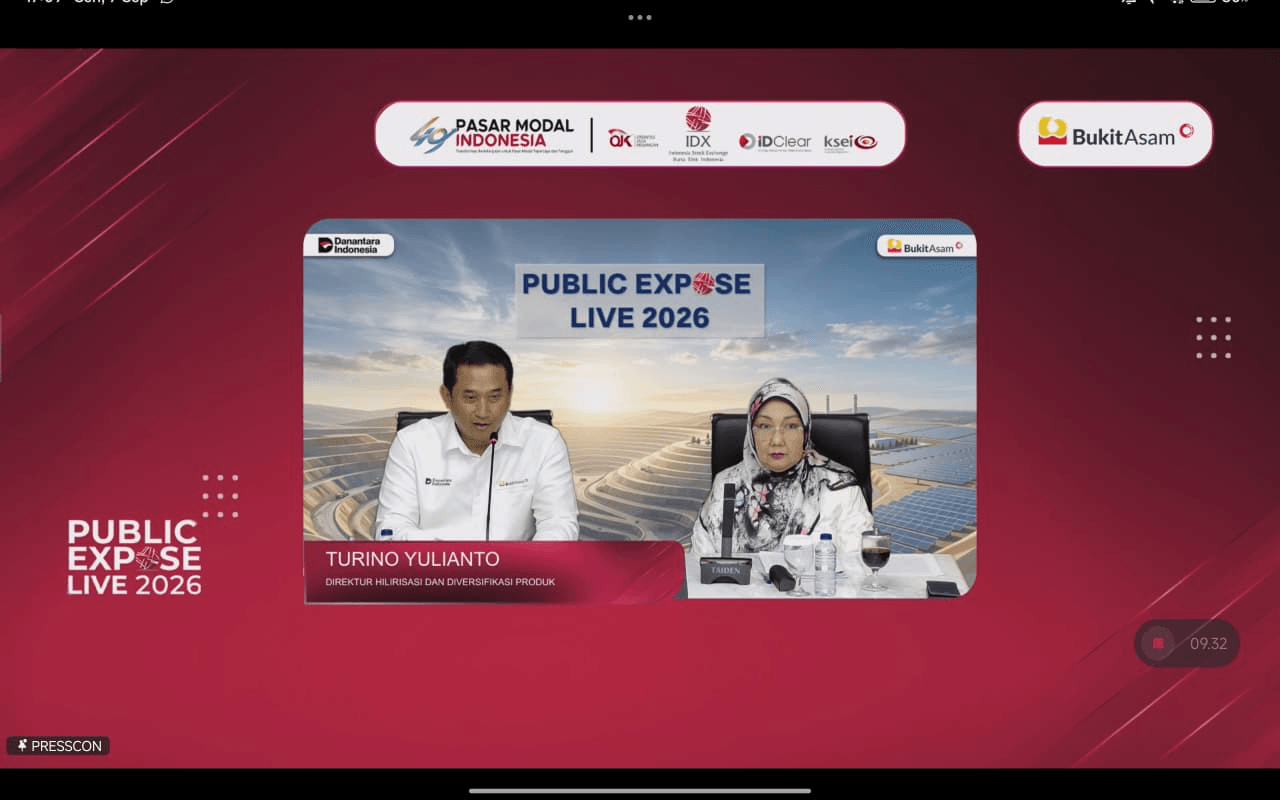Click the Danantara Indonesia badge in the video
The image size is (1280, 800).
[349, 245]
